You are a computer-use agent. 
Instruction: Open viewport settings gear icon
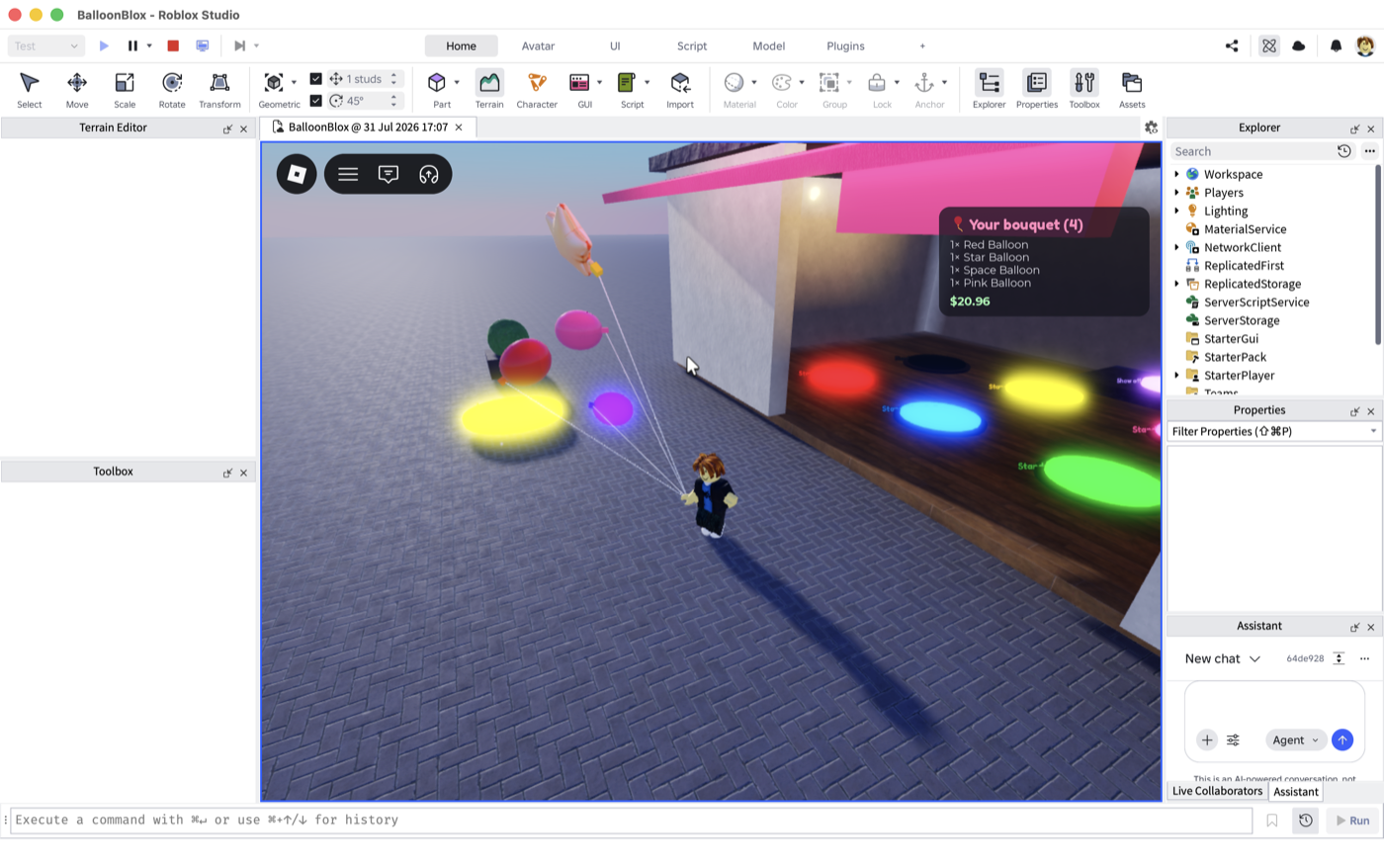click(x=1151, y=128)
